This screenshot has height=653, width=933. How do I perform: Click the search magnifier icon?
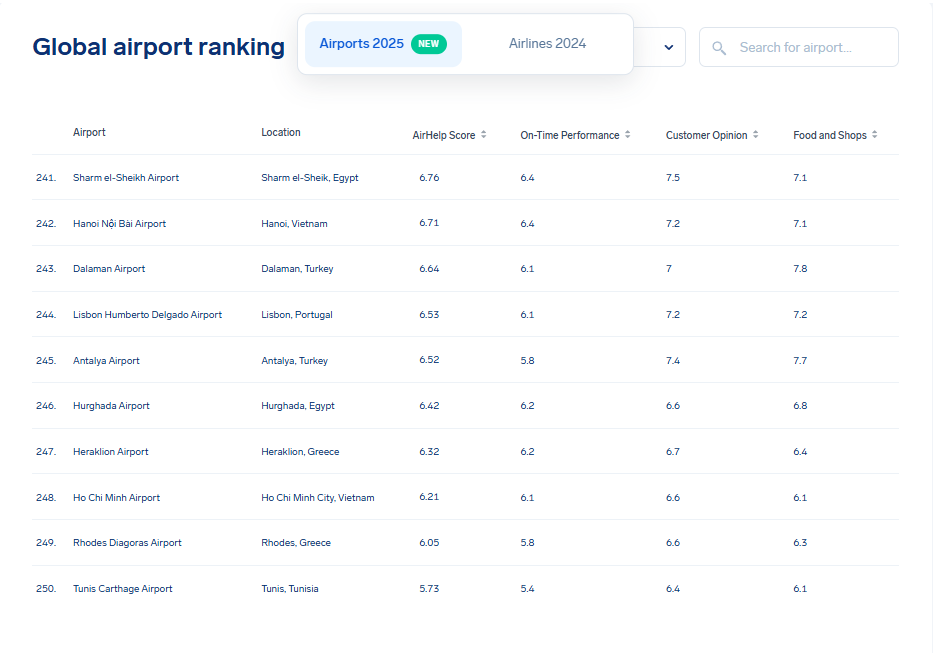pos(719,48)
